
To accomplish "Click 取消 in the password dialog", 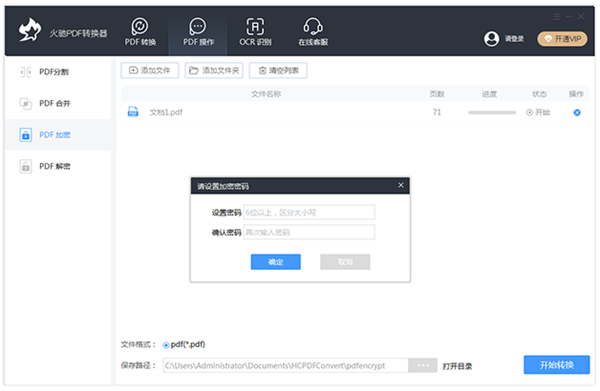I will (x=345, y=262).
